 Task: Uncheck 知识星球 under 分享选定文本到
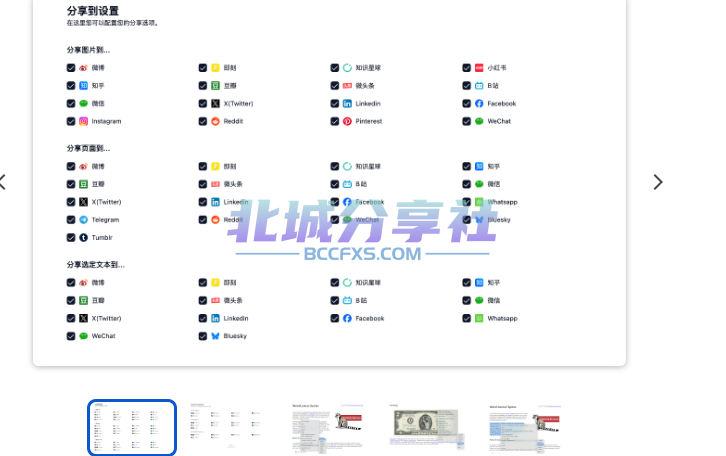pos(335,282)
